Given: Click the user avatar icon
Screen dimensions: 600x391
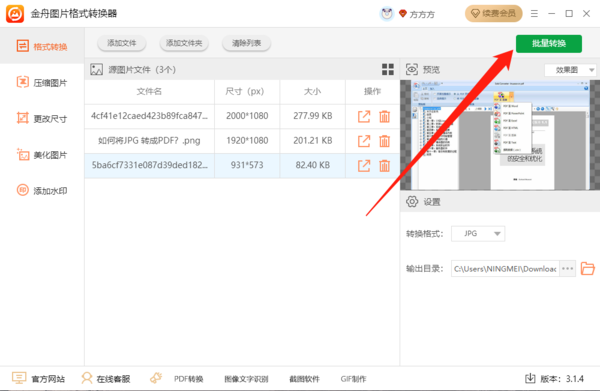Looking at the screenshot, I should 387,14.
